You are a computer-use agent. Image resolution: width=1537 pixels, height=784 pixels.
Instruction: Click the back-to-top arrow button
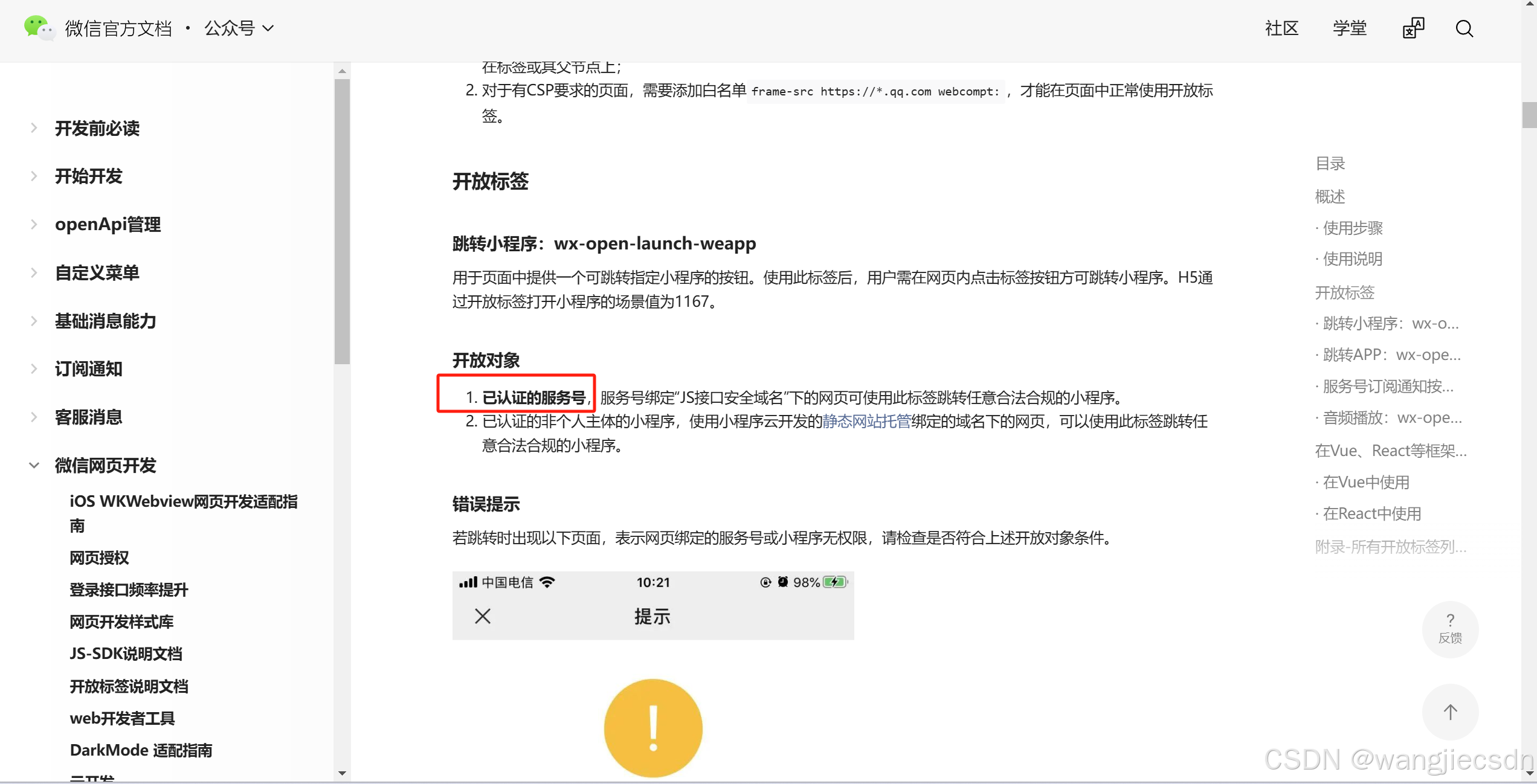[1450, 712]
